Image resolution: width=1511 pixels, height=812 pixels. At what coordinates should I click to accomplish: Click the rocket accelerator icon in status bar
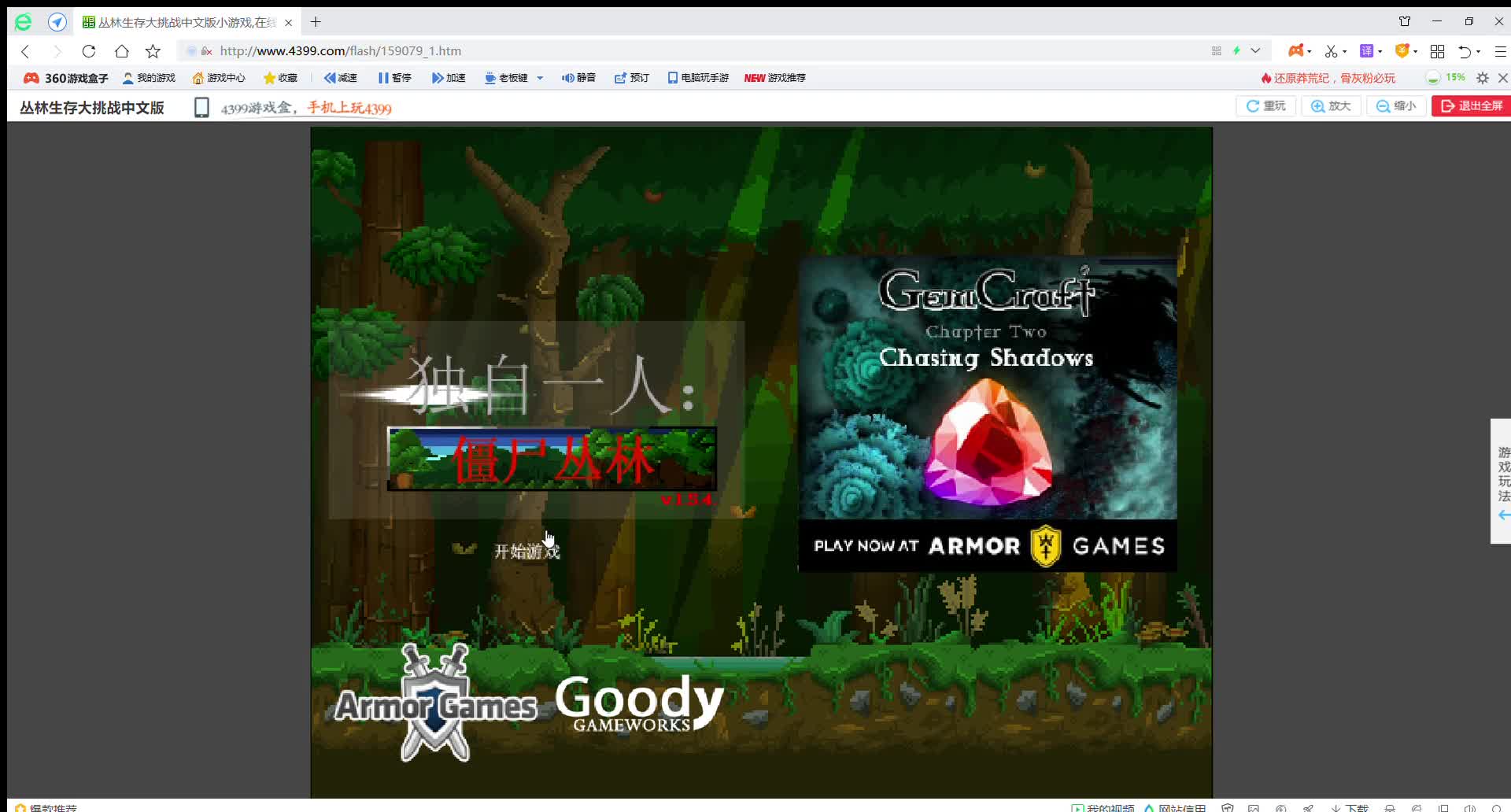point(1308,807)
